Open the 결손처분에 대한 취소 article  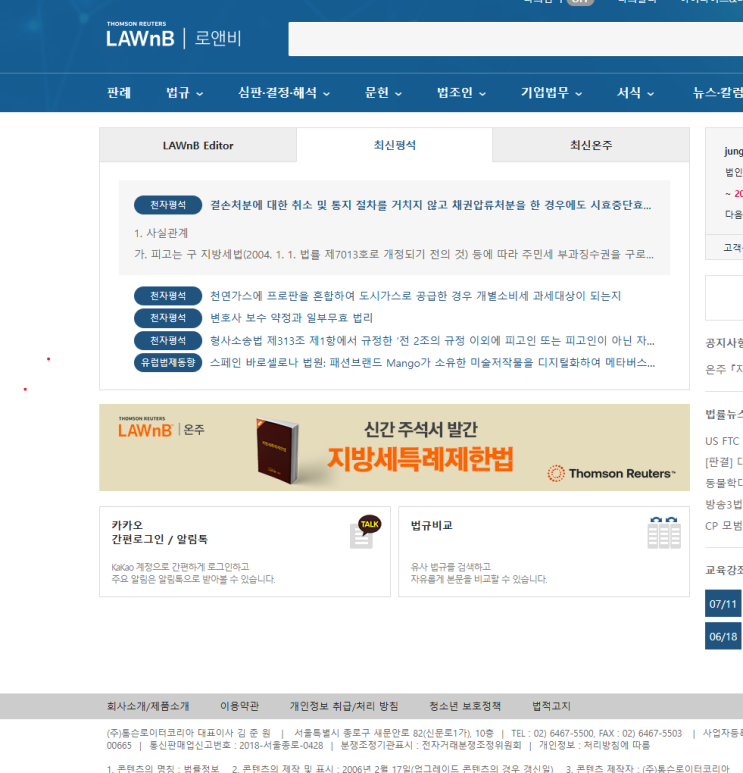click(430, 205)
